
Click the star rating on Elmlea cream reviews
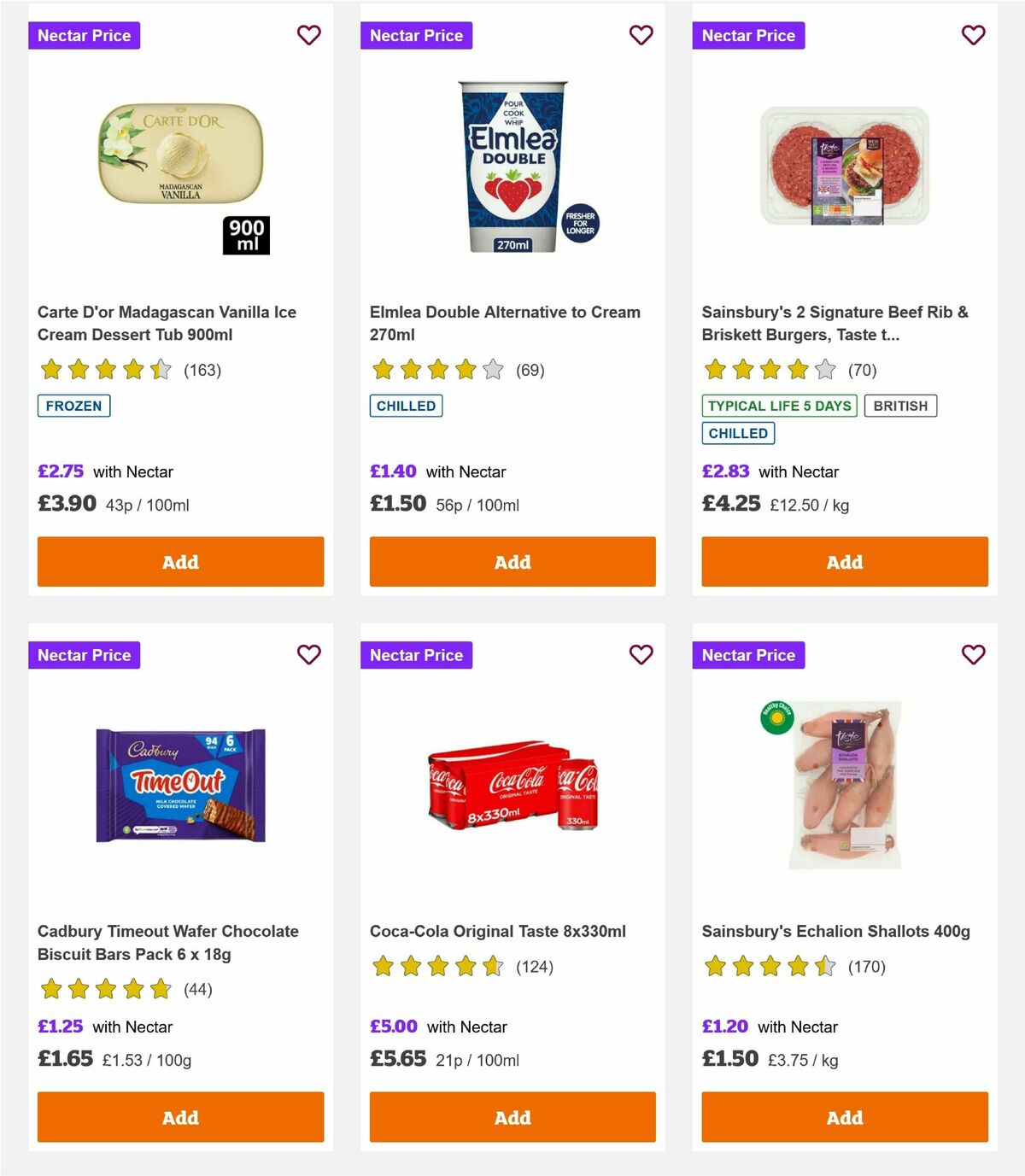435,370
